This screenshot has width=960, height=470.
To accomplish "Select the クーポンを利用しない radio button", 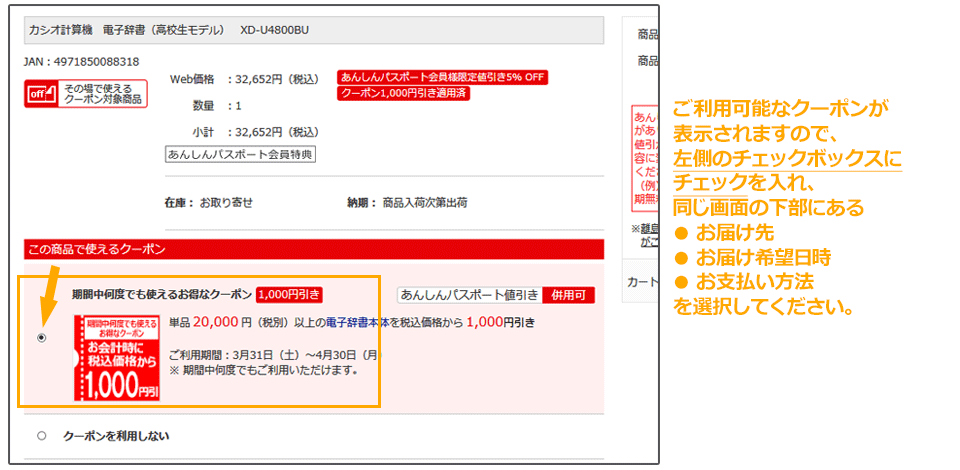I will click(42, 436).
